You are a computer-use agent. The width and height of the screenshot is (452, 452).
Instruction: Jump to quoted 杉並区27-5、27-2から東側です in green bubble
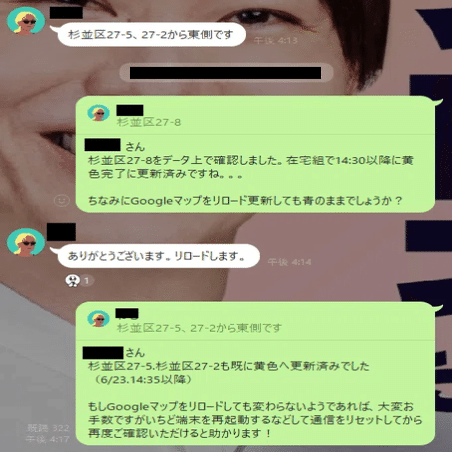point(199,328)
